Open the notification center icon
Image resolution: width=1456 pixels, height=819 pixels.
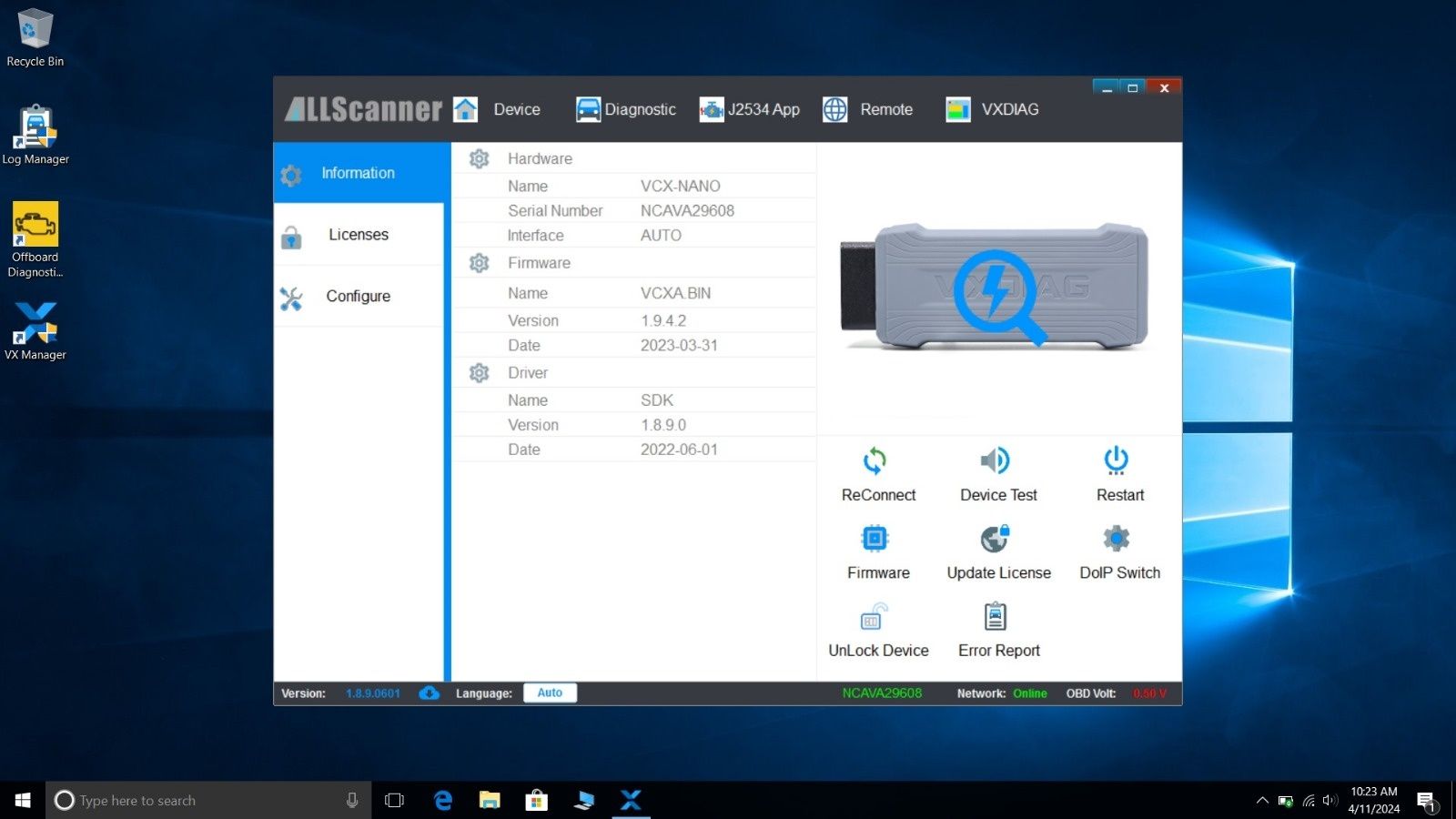[1427, 801]
